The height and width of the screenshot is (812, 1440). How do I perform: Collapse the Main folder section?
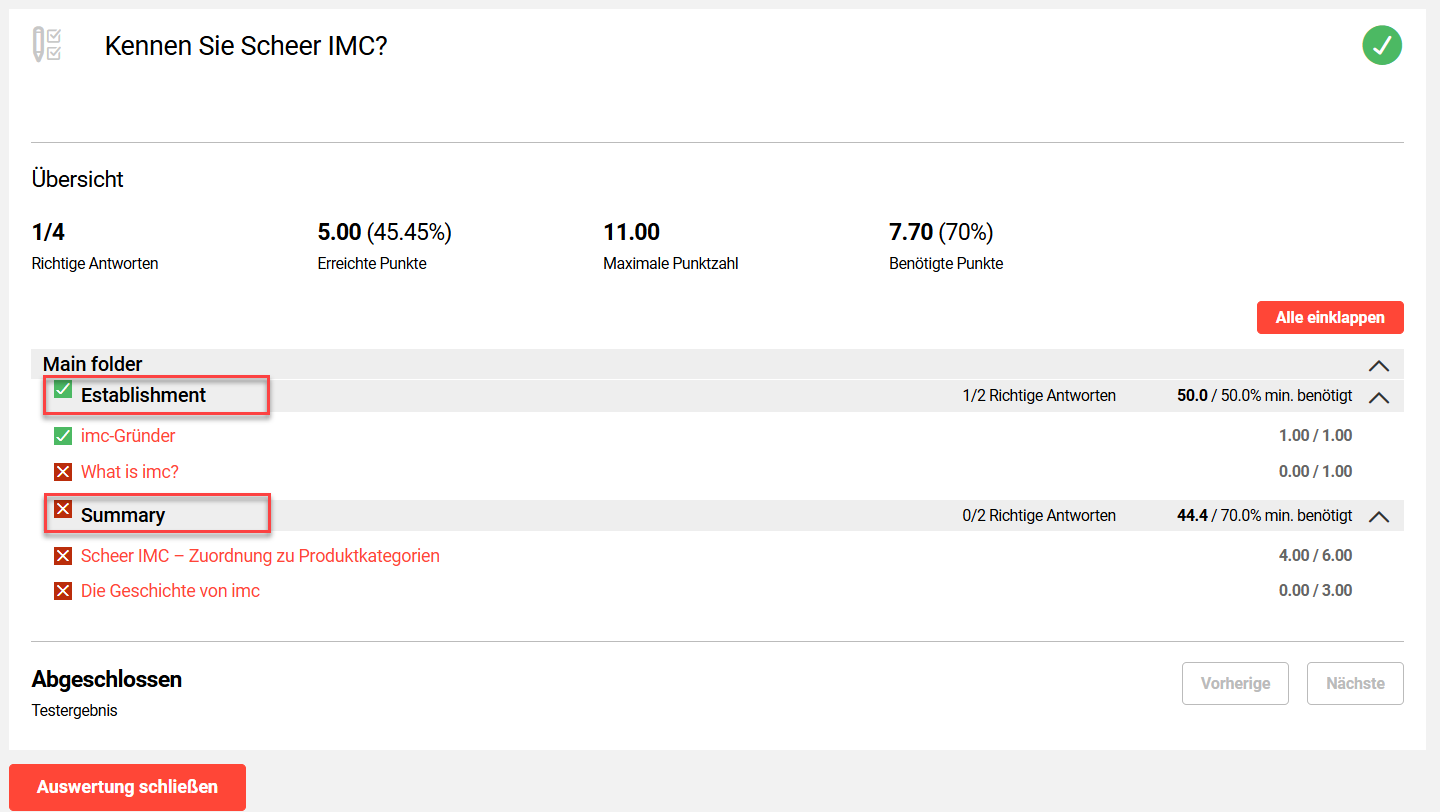1379,365
